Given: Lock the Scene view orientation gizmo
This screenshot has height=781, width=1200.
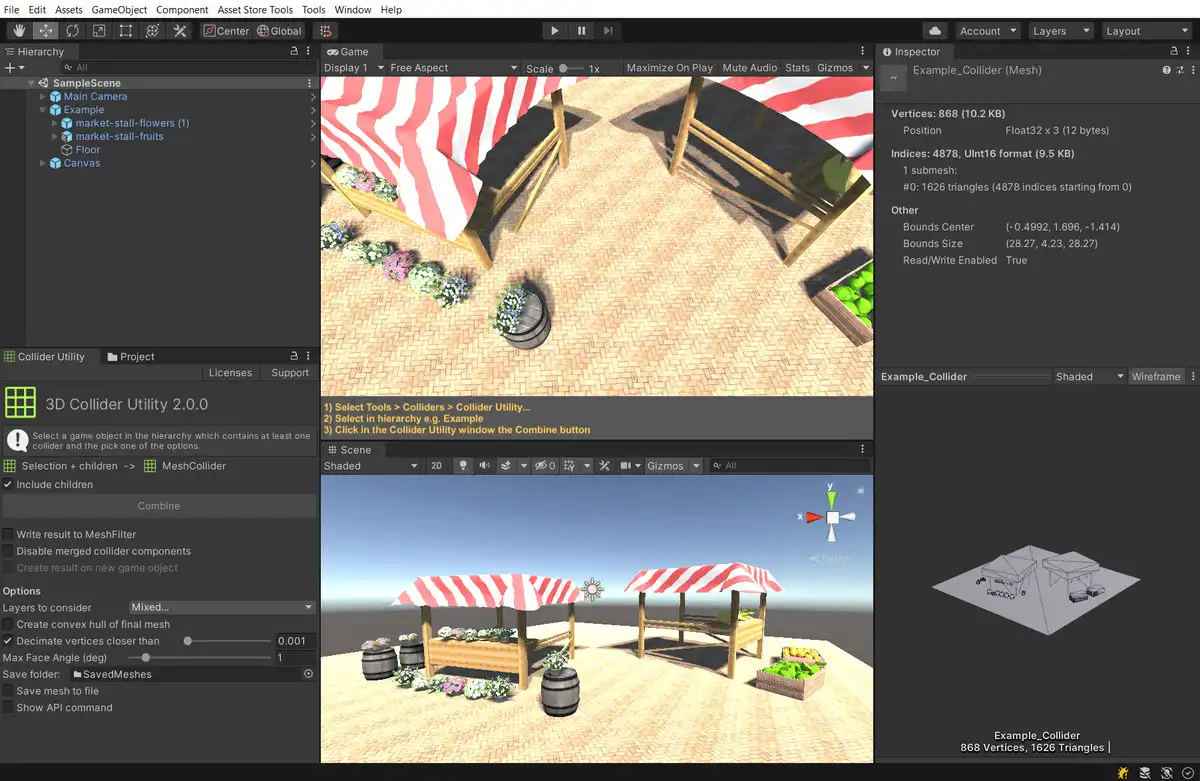Looking at the screenshot, I should pyautogui.click(x=860, y=490).
